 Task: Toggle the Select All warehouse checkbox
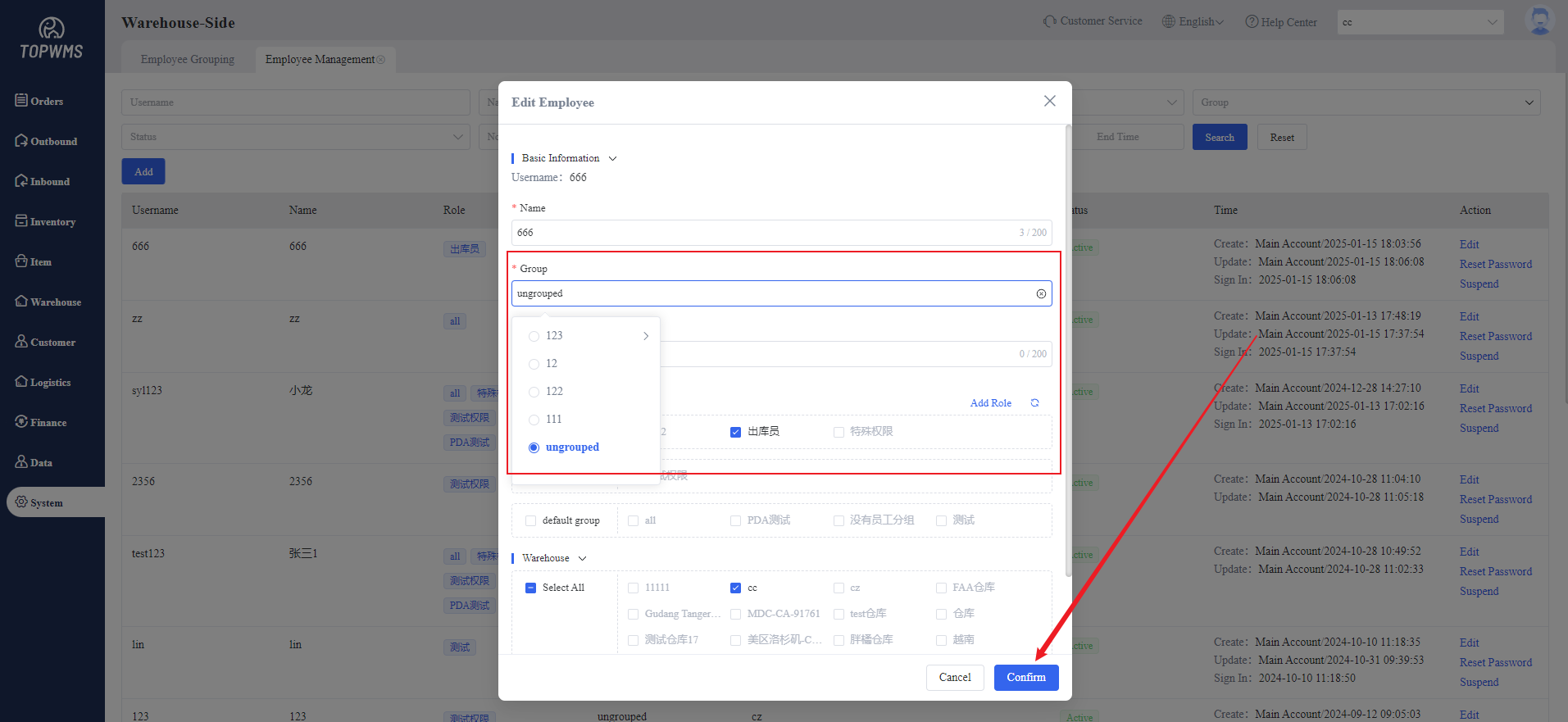530,588
